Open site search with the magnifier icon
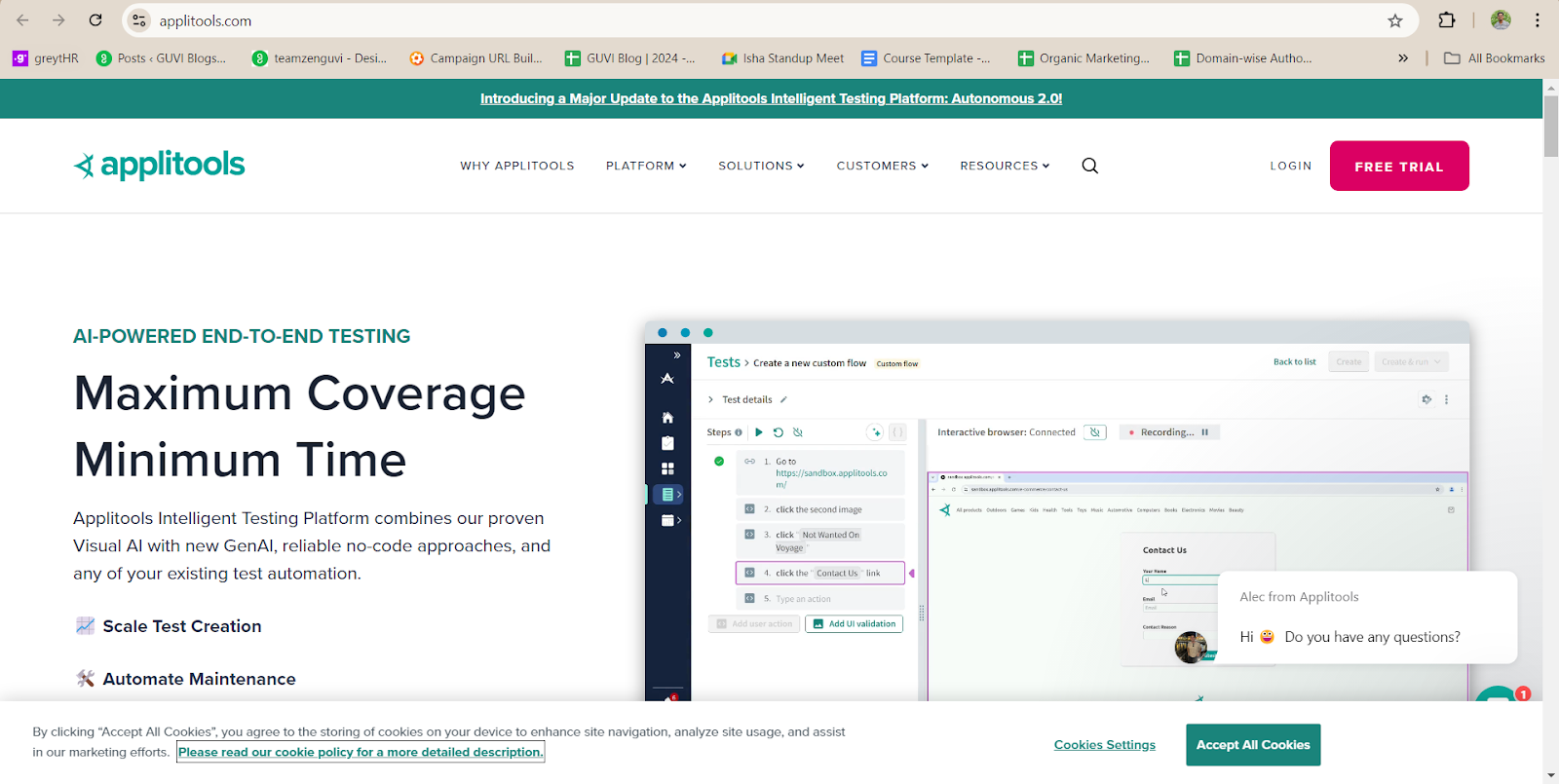The image size is (1559, 784). 1090,166
